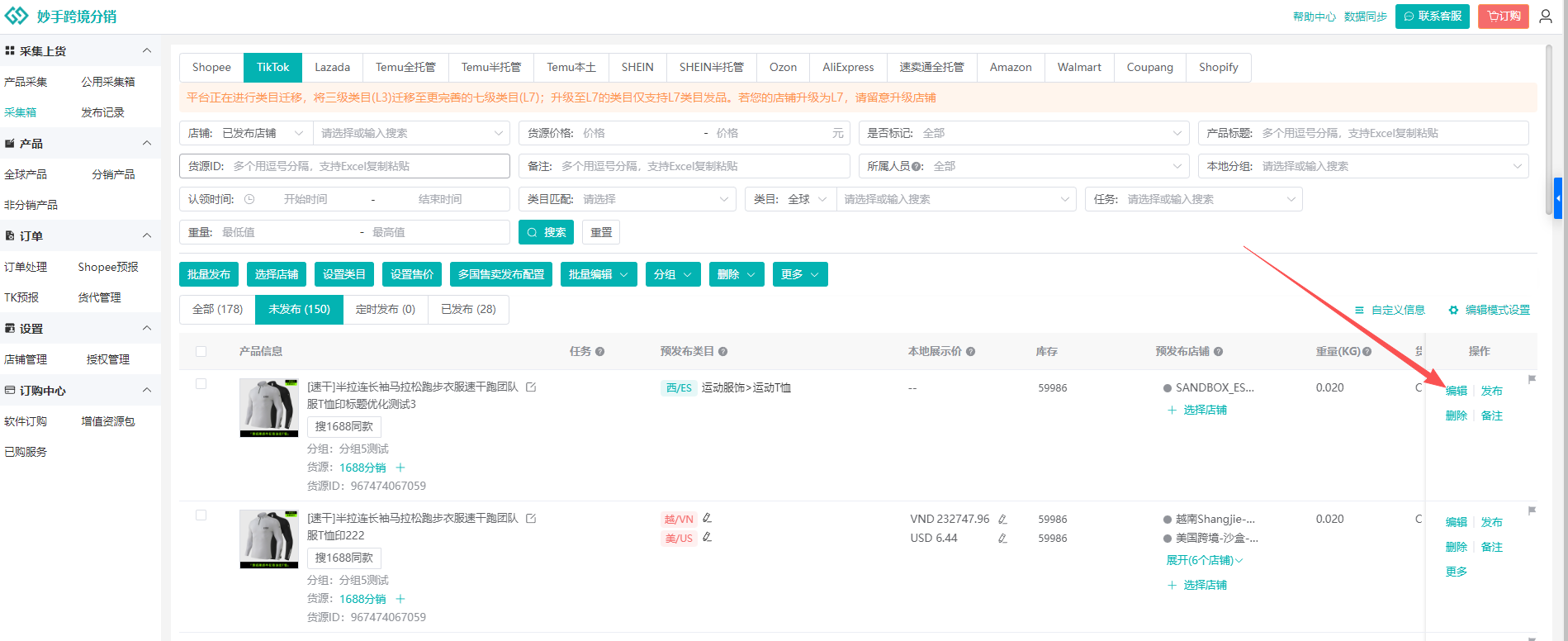Viewport: 1568px width, 641px height.
Task: Click the first product thumbnail image
Action: [x=269, y=408]
